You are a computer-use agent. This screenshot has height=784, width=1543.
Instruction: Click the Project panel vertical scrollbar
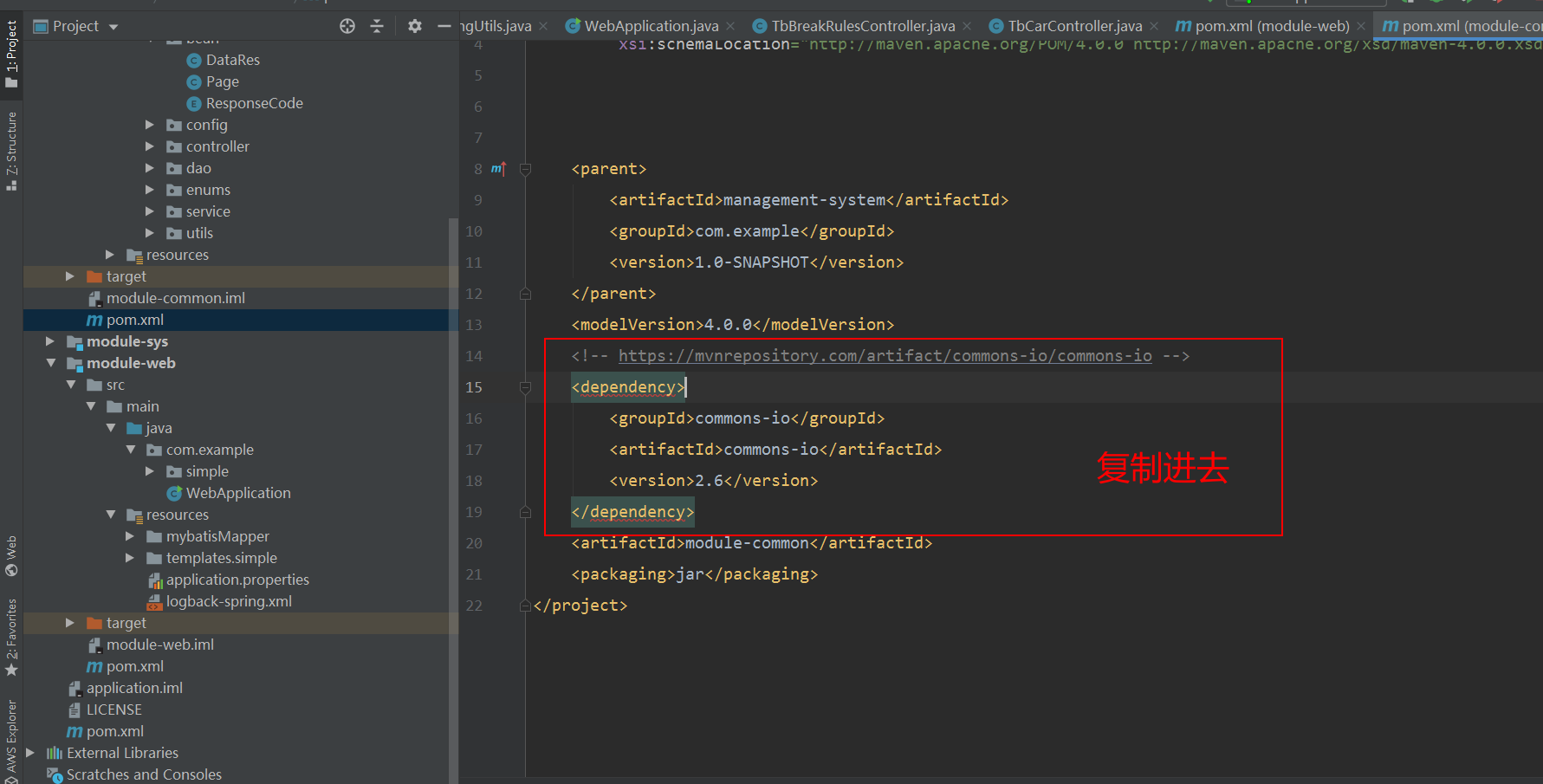pos(453,501)
